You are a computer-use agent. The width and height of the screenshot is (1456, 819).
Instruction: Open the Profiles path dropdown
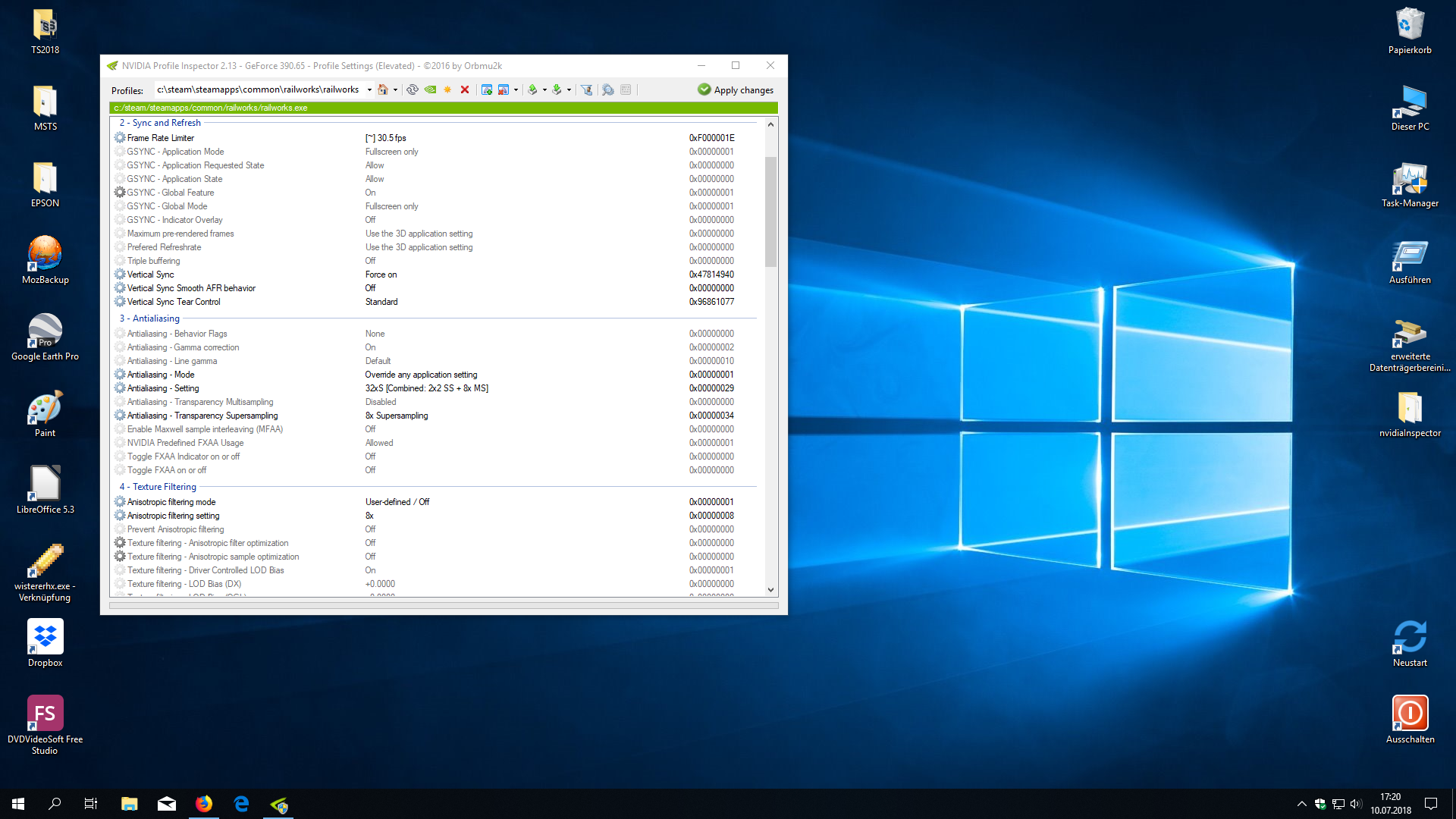pos(369,89)
